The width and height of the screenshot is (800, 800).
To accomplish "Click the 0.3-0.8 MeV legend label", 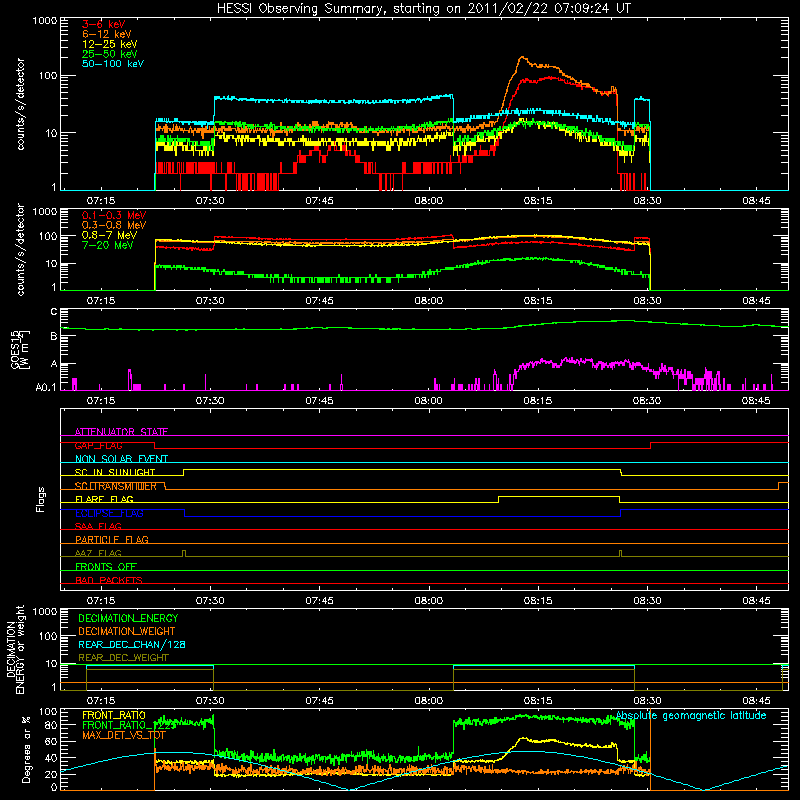I will [114, 225].
